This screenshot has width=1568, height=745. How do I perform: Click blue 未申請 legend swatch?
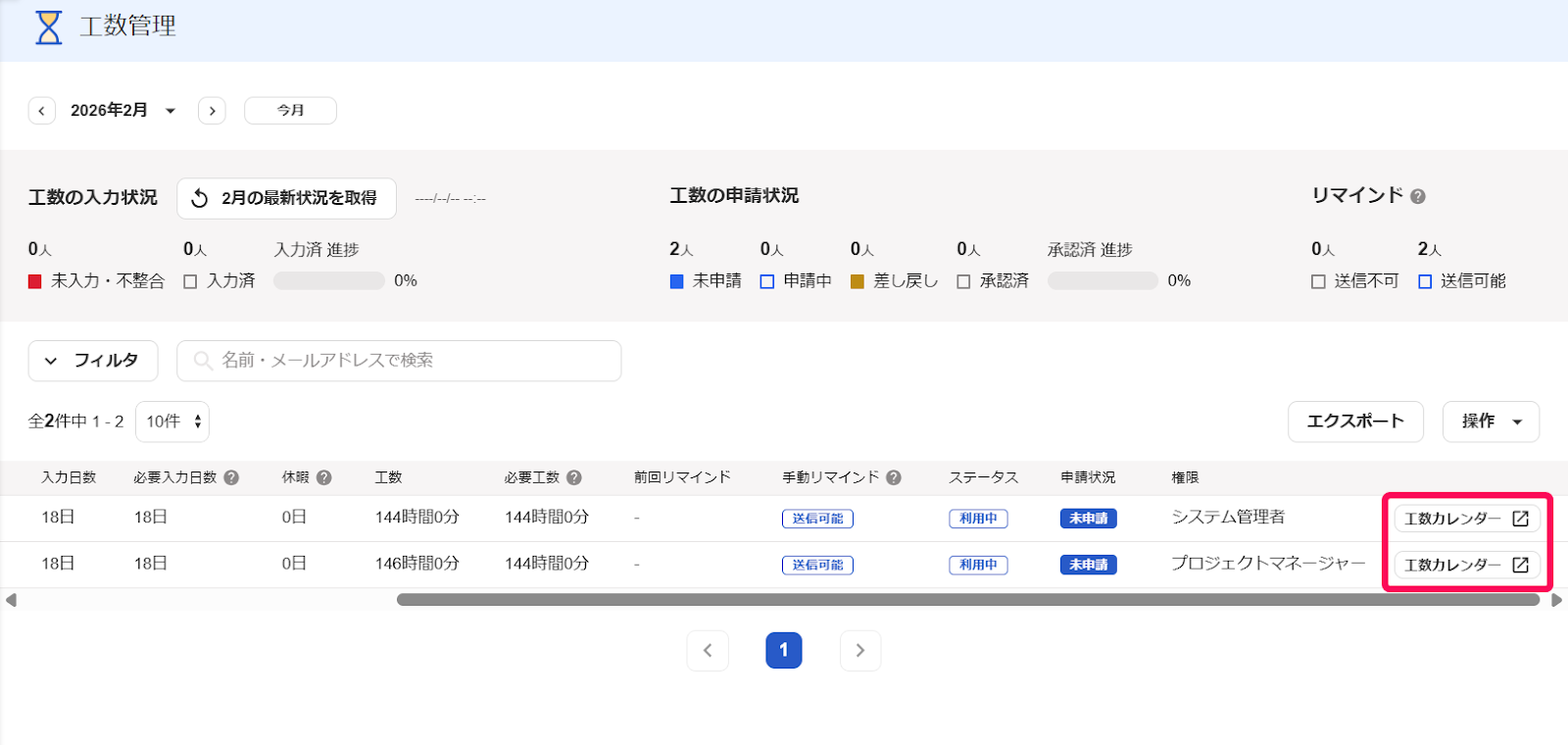click(676, 281)
